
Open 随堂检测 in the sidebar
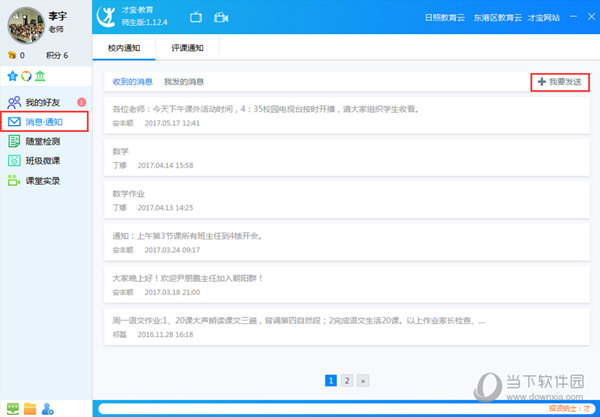pos(43,142)
